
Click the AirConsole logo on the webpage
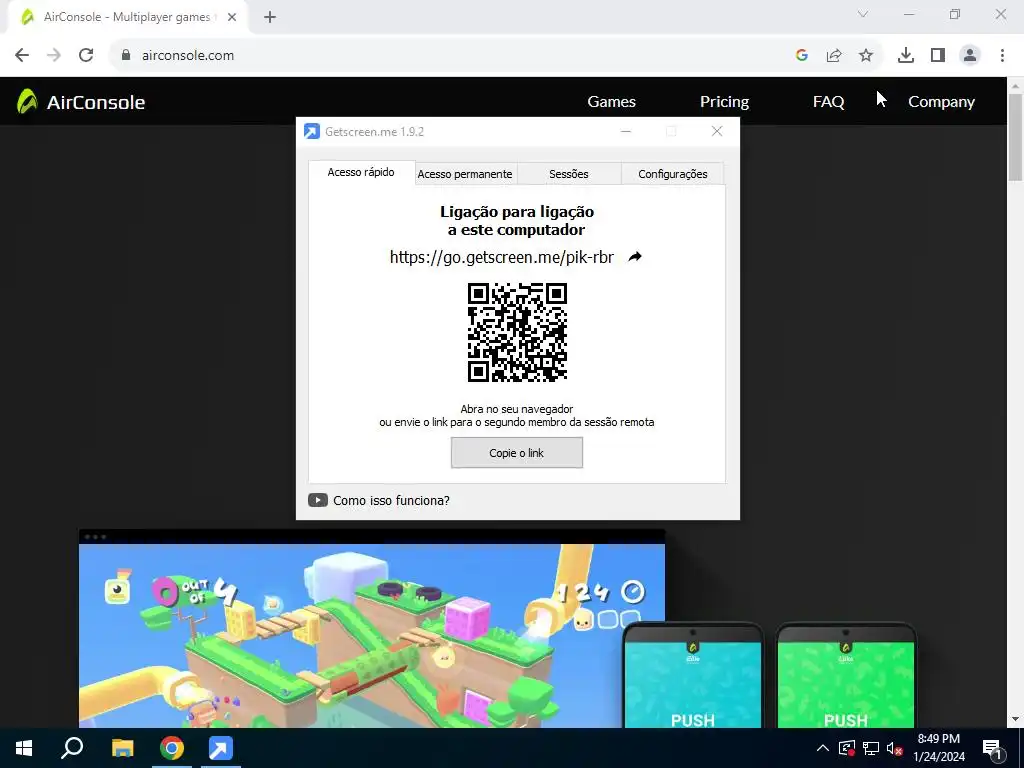click(81, 102)
